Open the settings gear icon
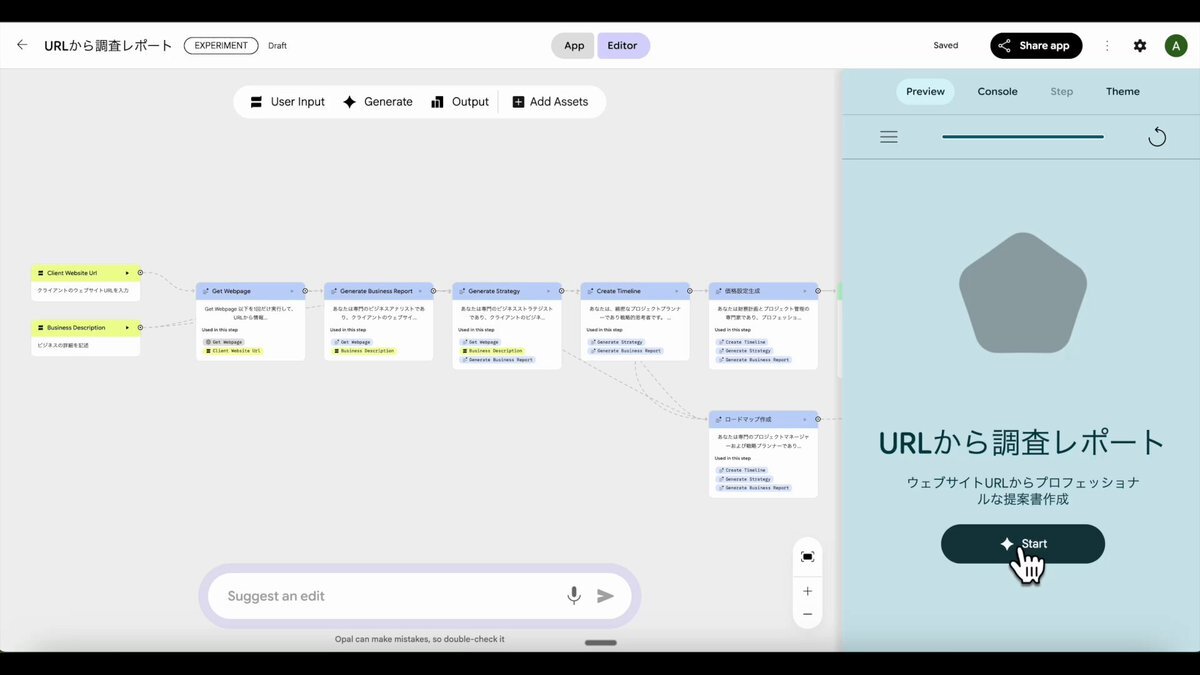 (1140, 46)
